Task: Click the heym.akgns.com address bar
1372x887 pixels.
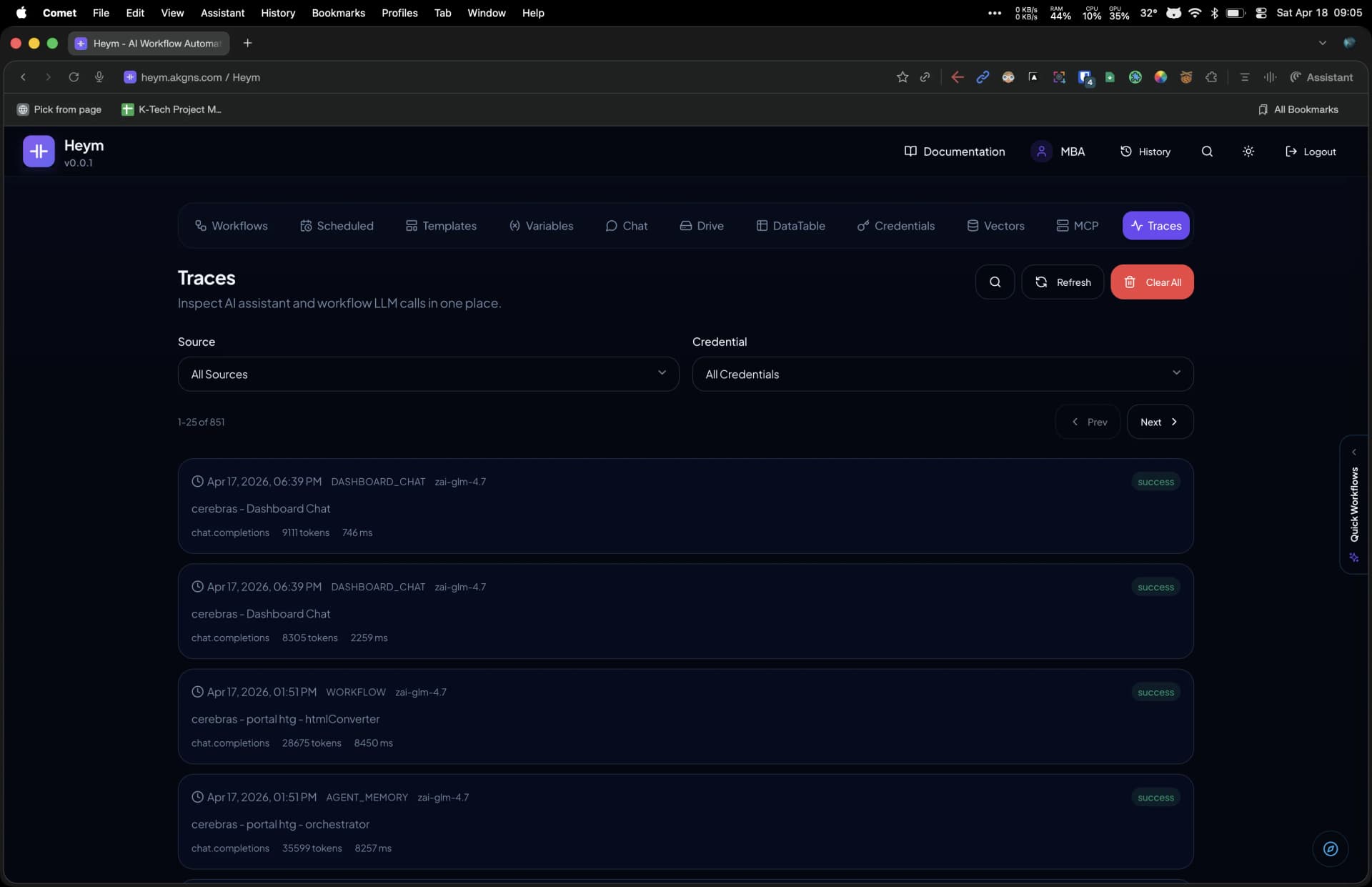Action: pyautogui.click(x=200, y=77)
